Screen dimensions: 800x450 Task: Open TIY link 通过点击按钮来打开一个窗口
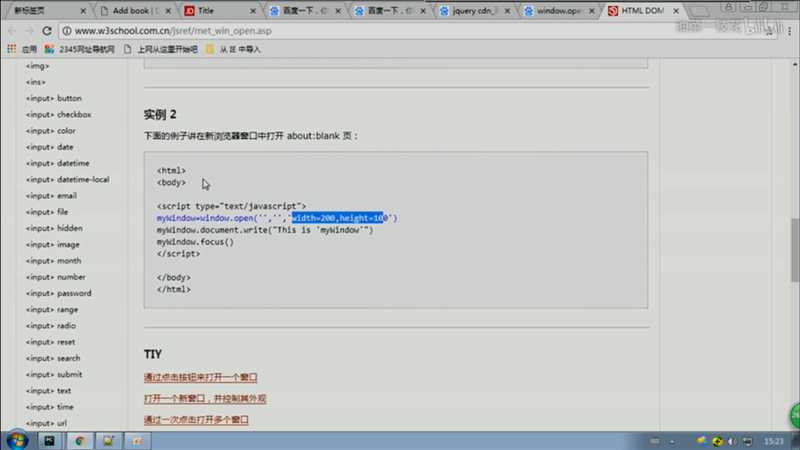point(201,378)
